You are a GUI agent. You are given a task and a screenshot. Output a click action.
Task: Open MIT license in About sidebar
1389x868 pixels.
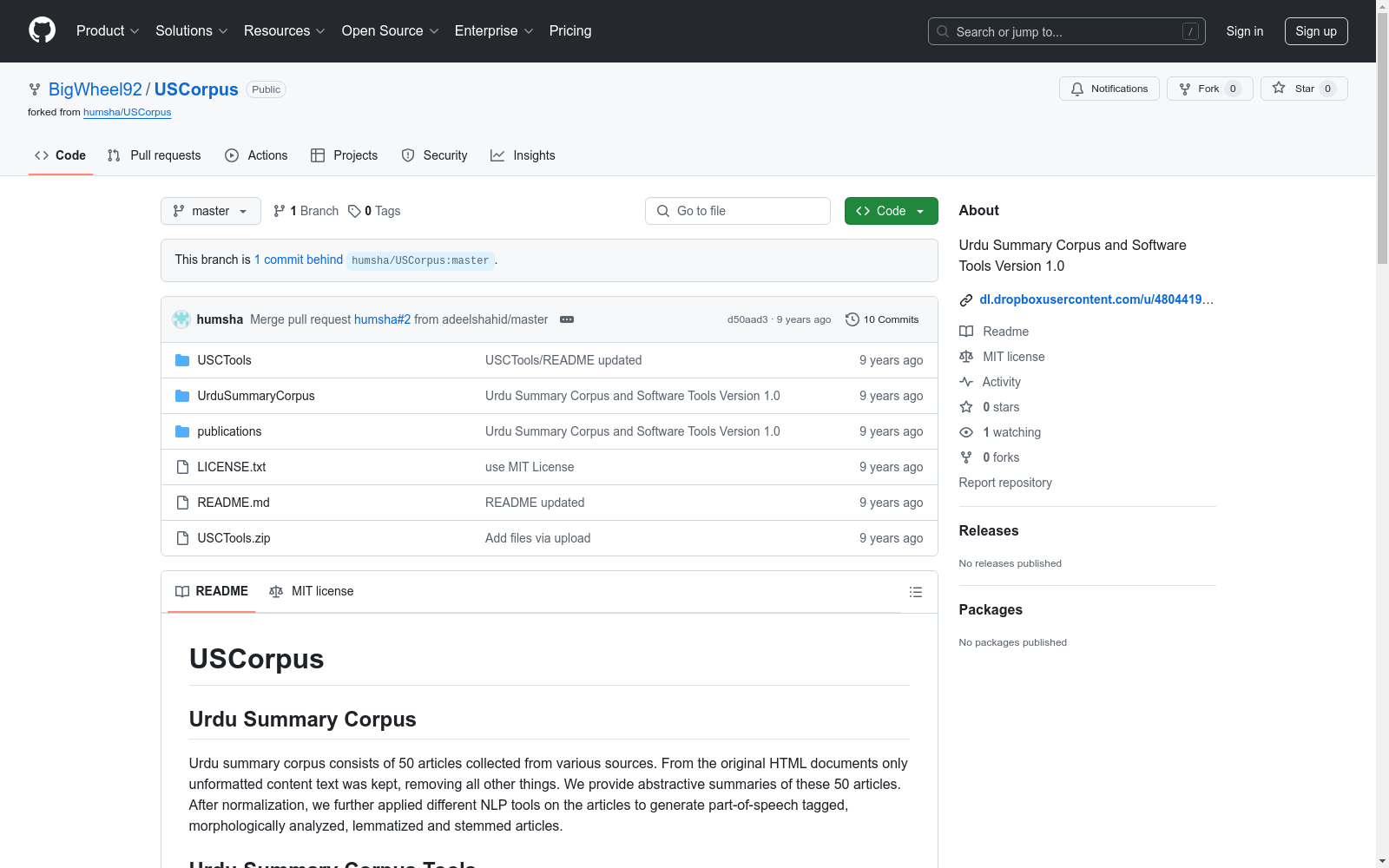click(1002, 357)
